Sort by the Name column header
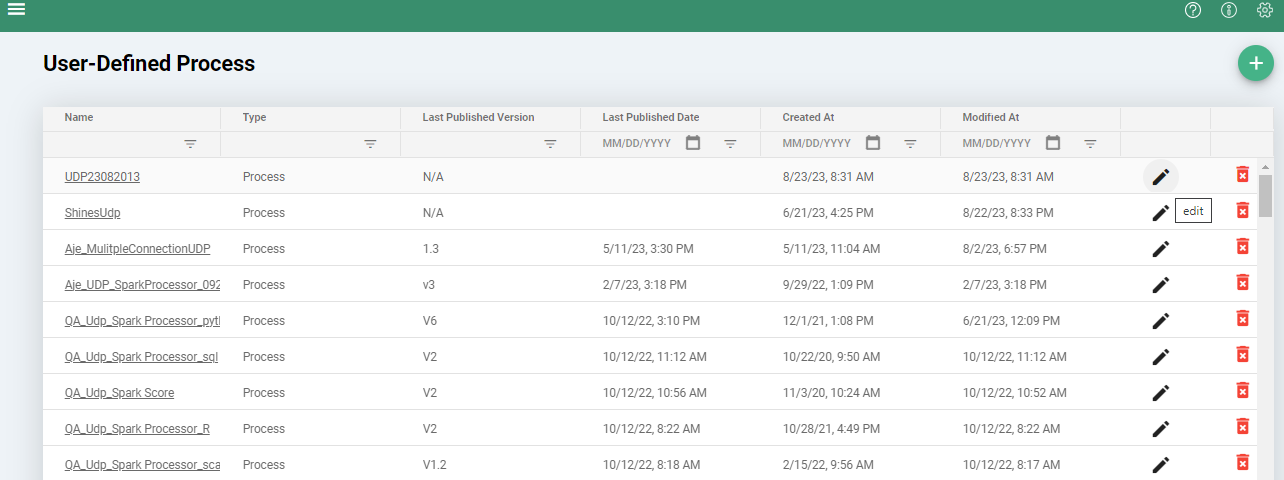Viewport: 1284px width, 480px height. tap(79, 117)
